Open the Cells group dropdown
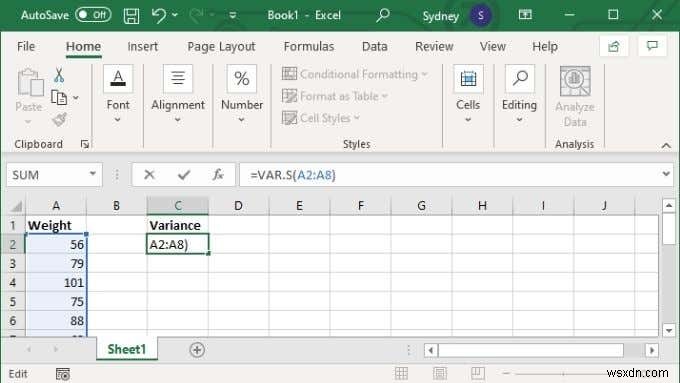 coord(468,95)
